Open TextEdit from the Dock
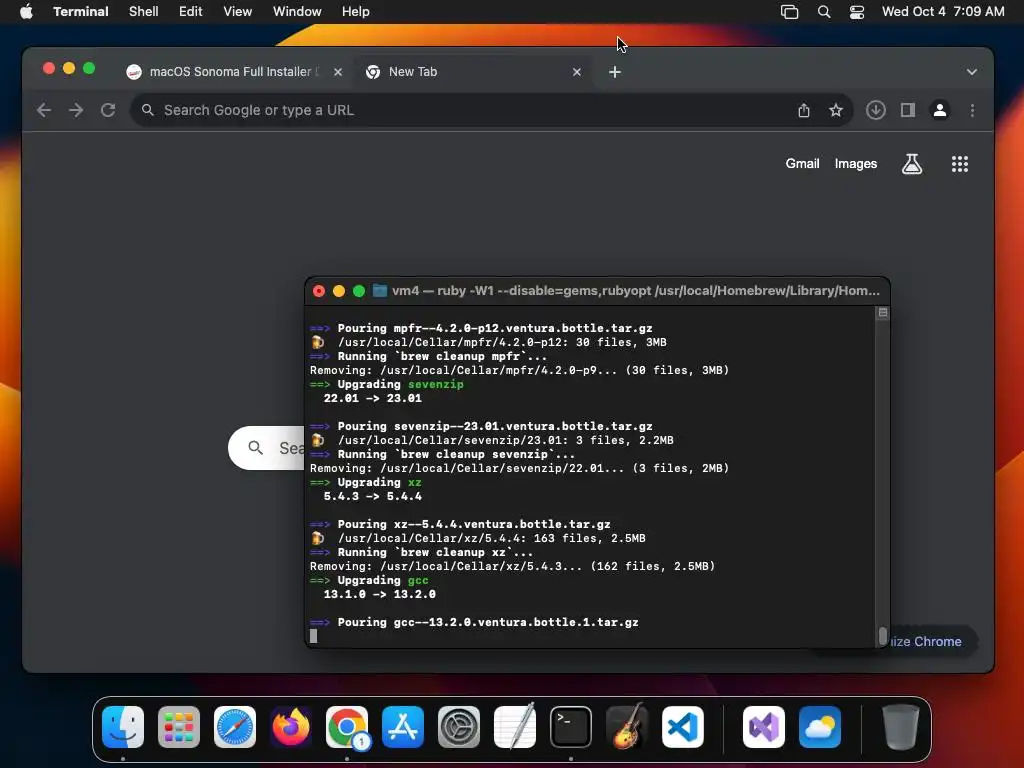1024x768 pixels. pyautogui.click(x=515, y=727)
